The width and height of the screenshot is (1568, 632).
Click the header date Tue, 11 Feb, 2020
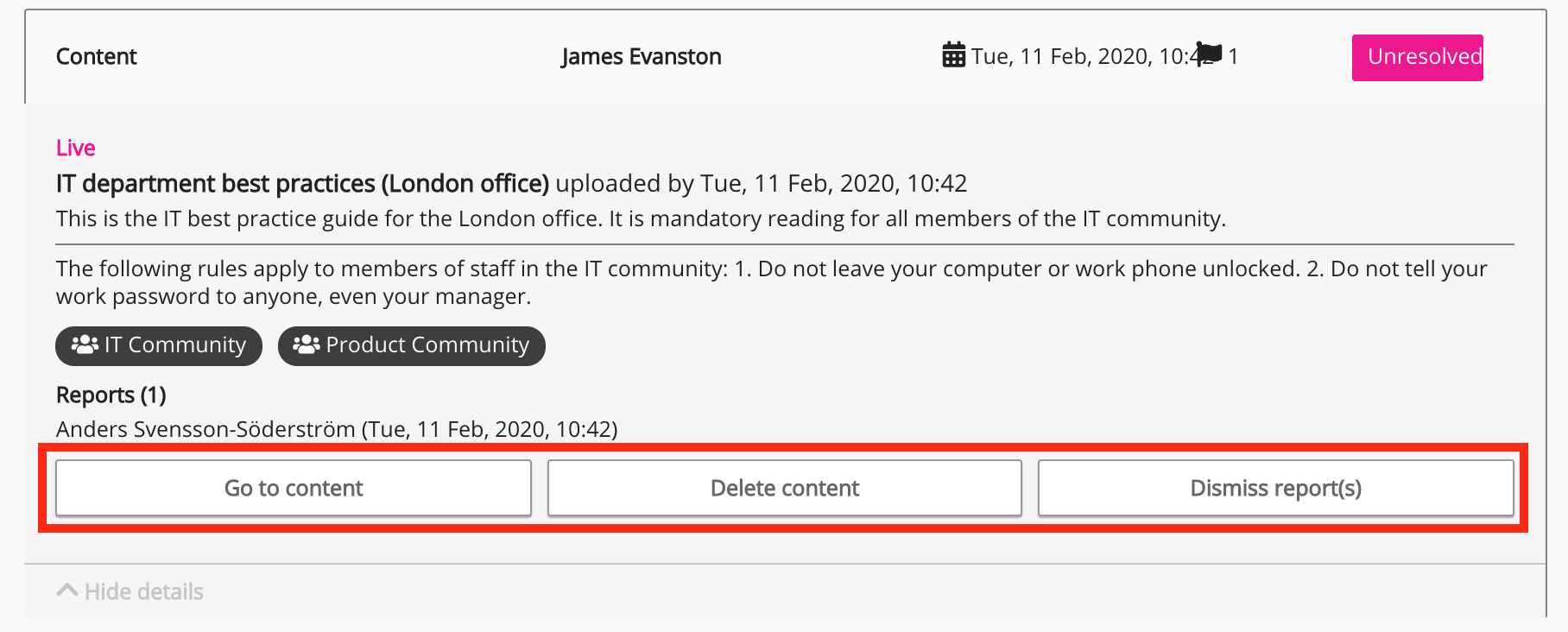pyautogui.click(x=1079, y=57)
